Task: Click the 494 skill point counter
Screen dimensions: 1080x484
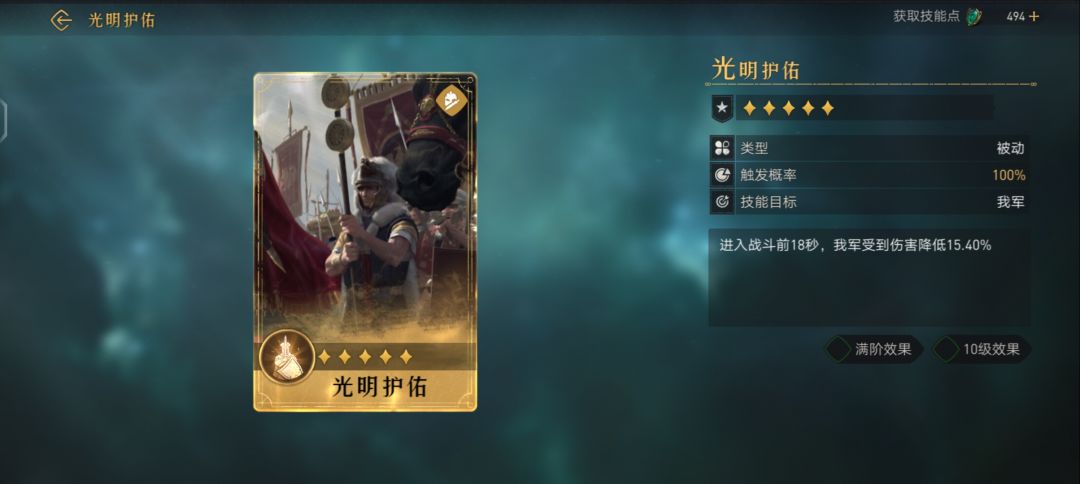Action: (1015, 17)
